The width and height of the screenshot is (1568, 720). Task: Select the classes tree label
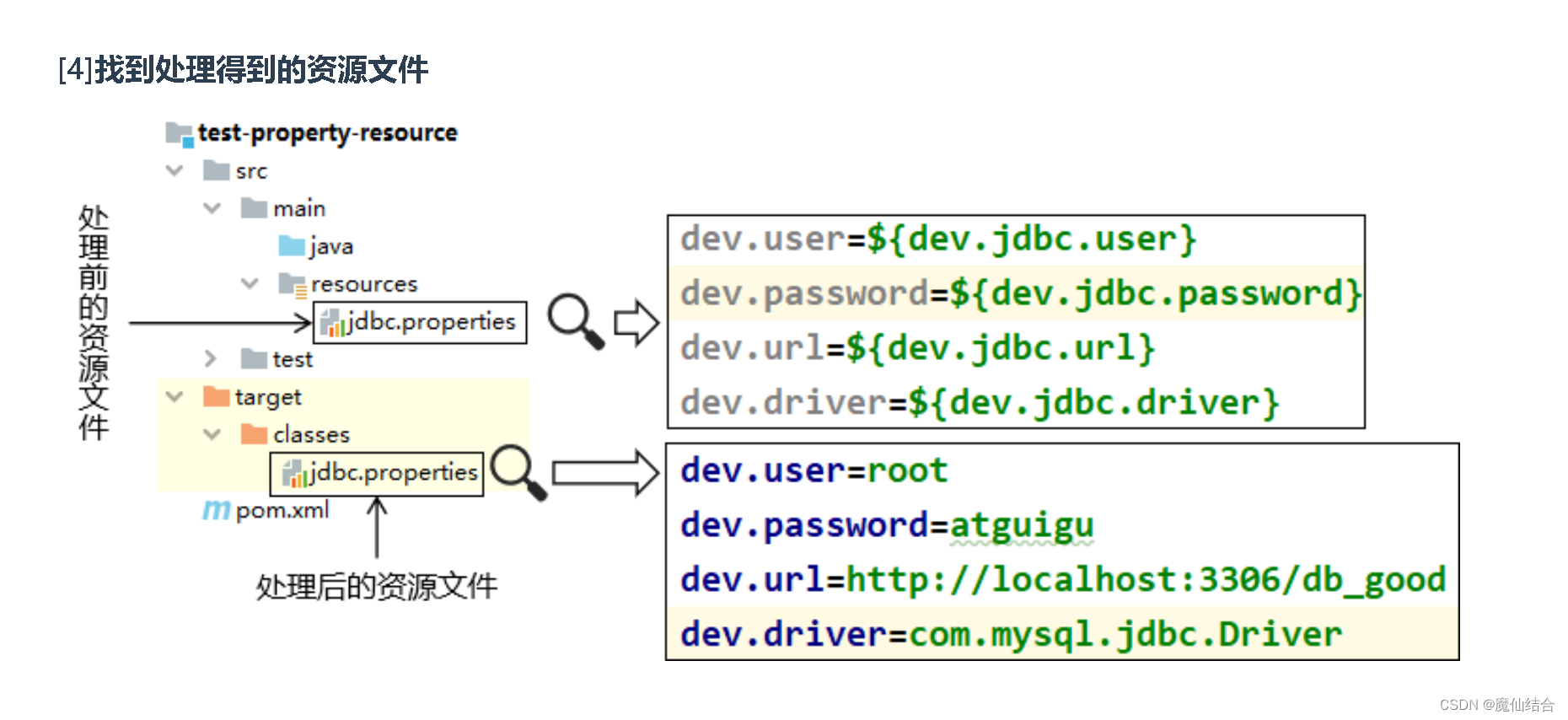coord(311,435)
